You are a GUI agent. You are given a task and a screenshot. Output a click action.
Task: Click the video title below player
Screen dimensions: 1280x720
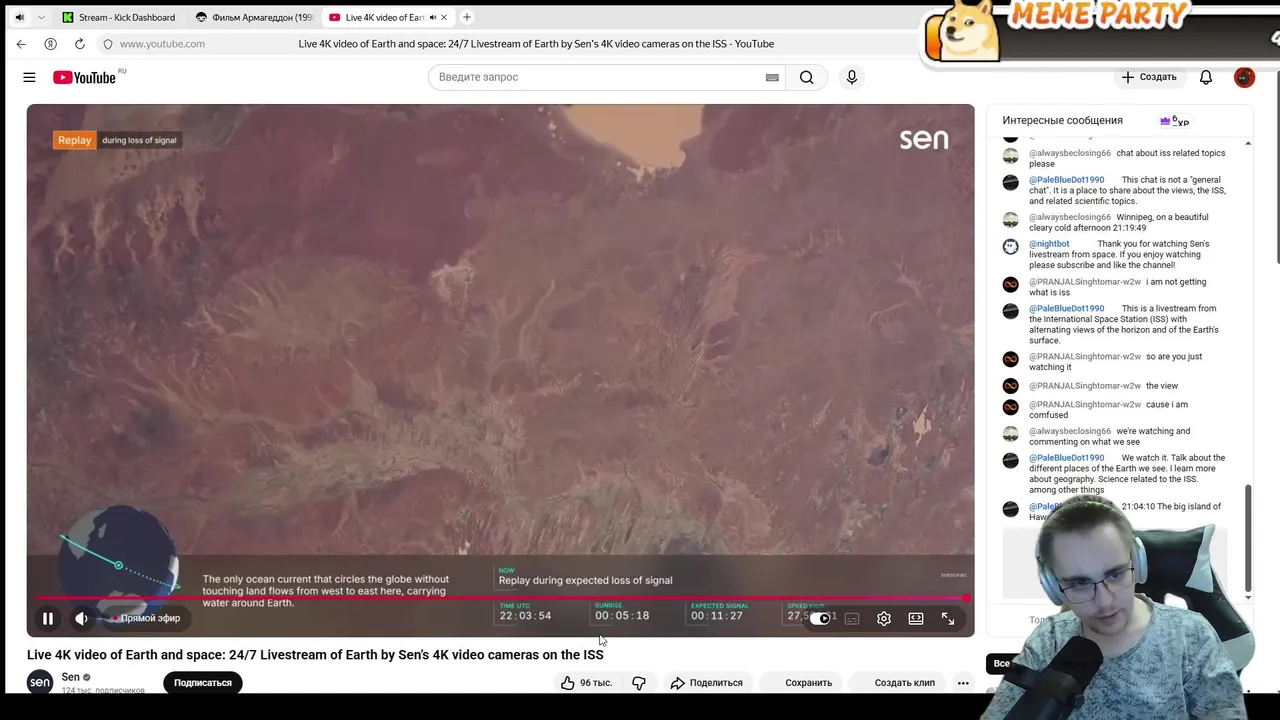tap(315, 655)
